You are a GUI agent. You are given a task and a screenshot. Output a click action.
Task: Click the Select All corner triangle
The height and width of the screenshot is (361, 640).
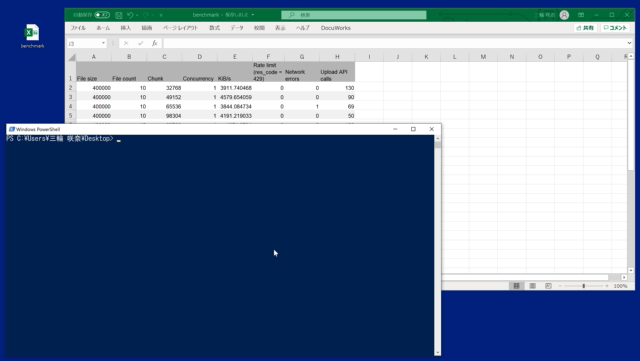pyautogui.click(x=71, y=57)
